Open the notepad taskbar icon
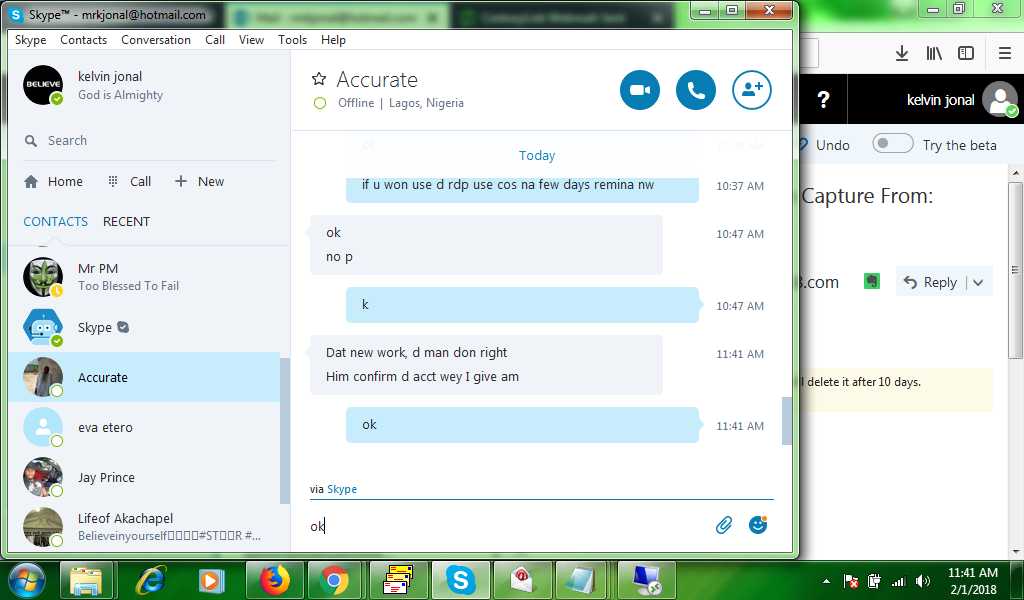The width and height of the screenshot is (1024, 600). tap(581, 580)
